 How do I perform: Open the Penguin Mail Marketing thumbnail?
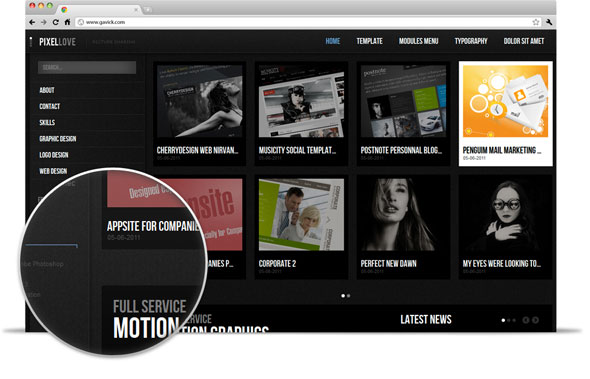[505, 101]
